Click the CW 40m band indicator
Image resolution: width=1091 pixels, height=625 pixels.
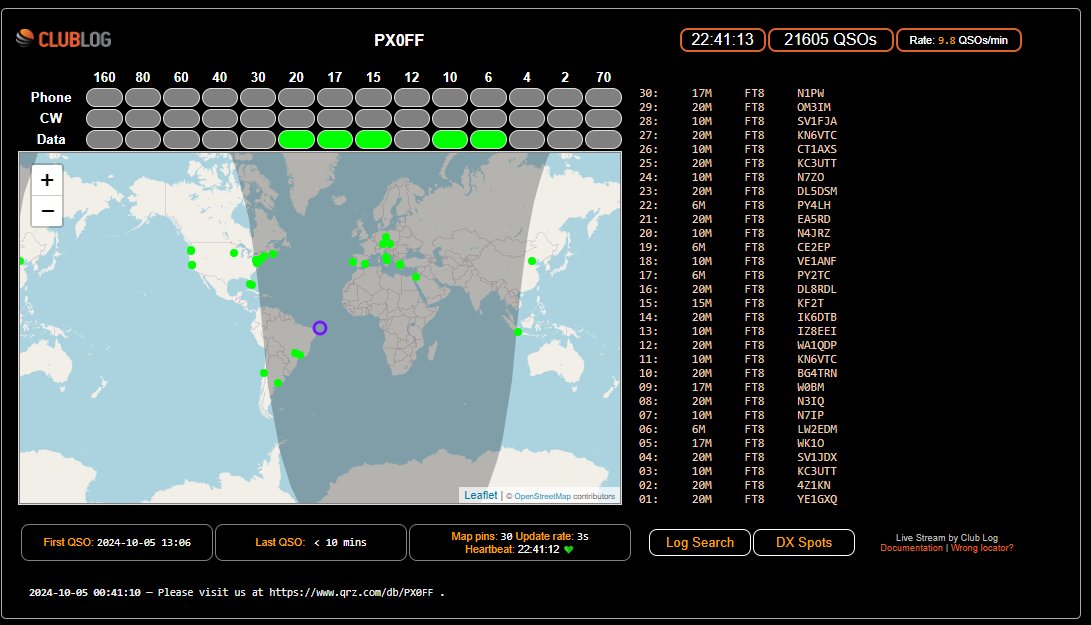pyautogui.click(x=220, y=118)
